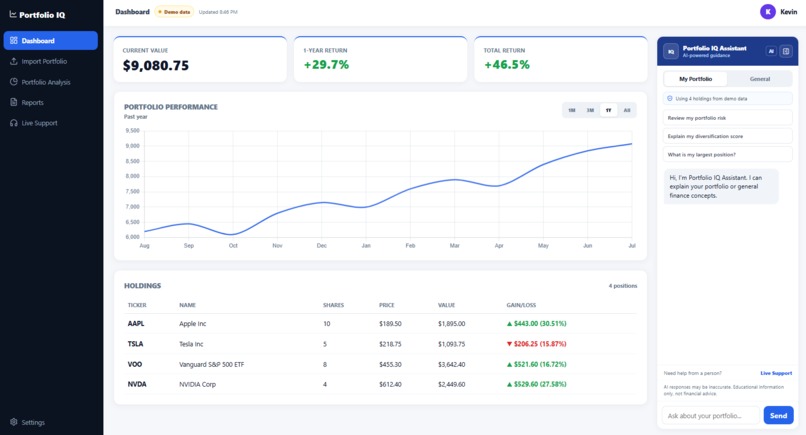The width and height of the screenshot is (806, 435).
Task: Click the Portfolio Analysis pie chart icon
Action: (14, 82)
